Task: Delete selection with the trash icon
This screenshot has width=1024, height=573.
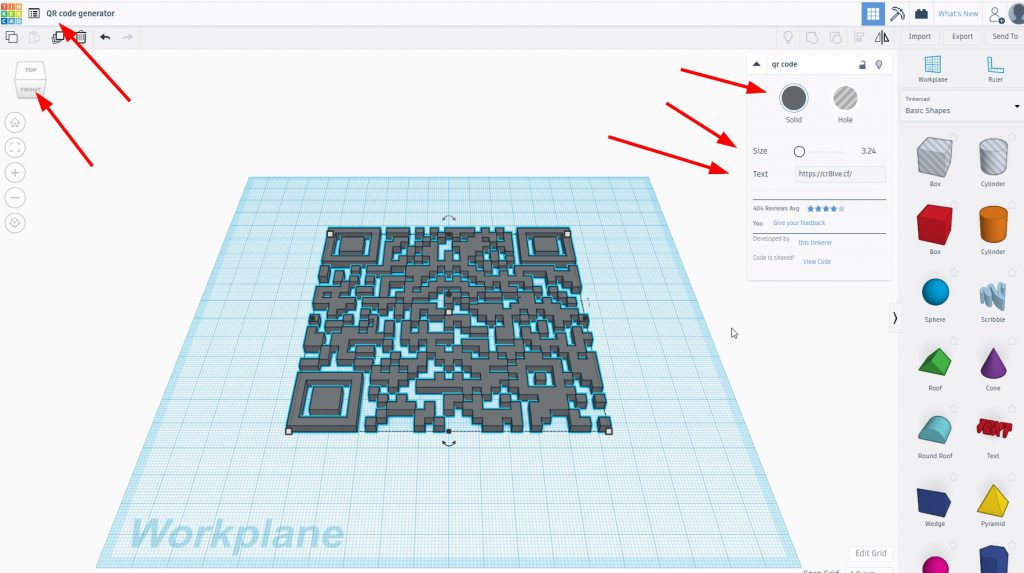Action: pyautogui.click(x=80, y=37)
